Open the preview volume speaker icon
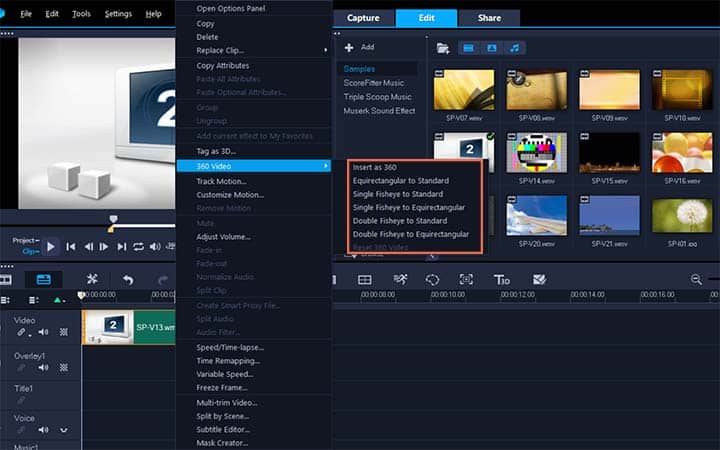This screenshot has width=720, height=450. point(155,247)
